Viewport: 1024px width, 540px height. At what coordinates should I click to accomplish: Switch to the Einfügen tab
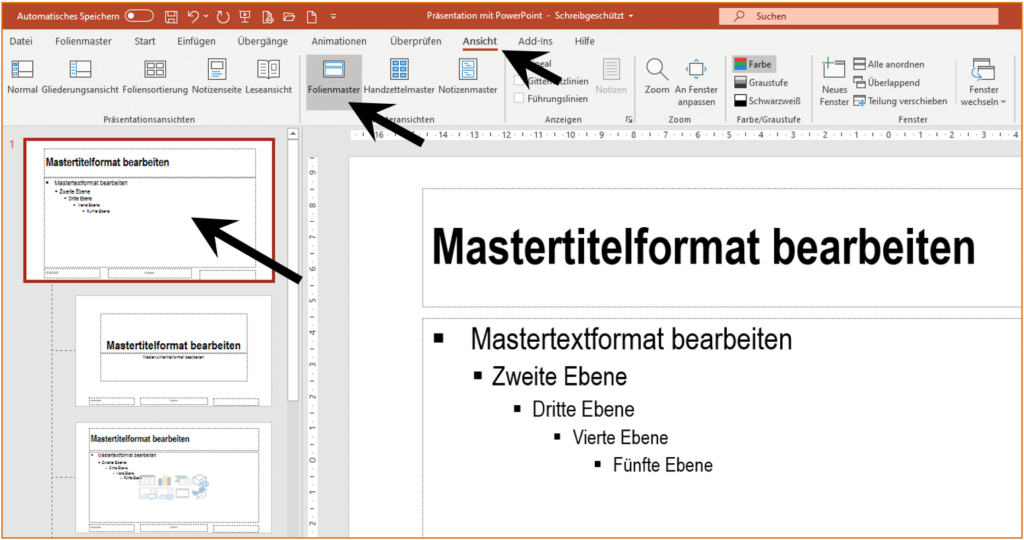[x=196, y=41]
